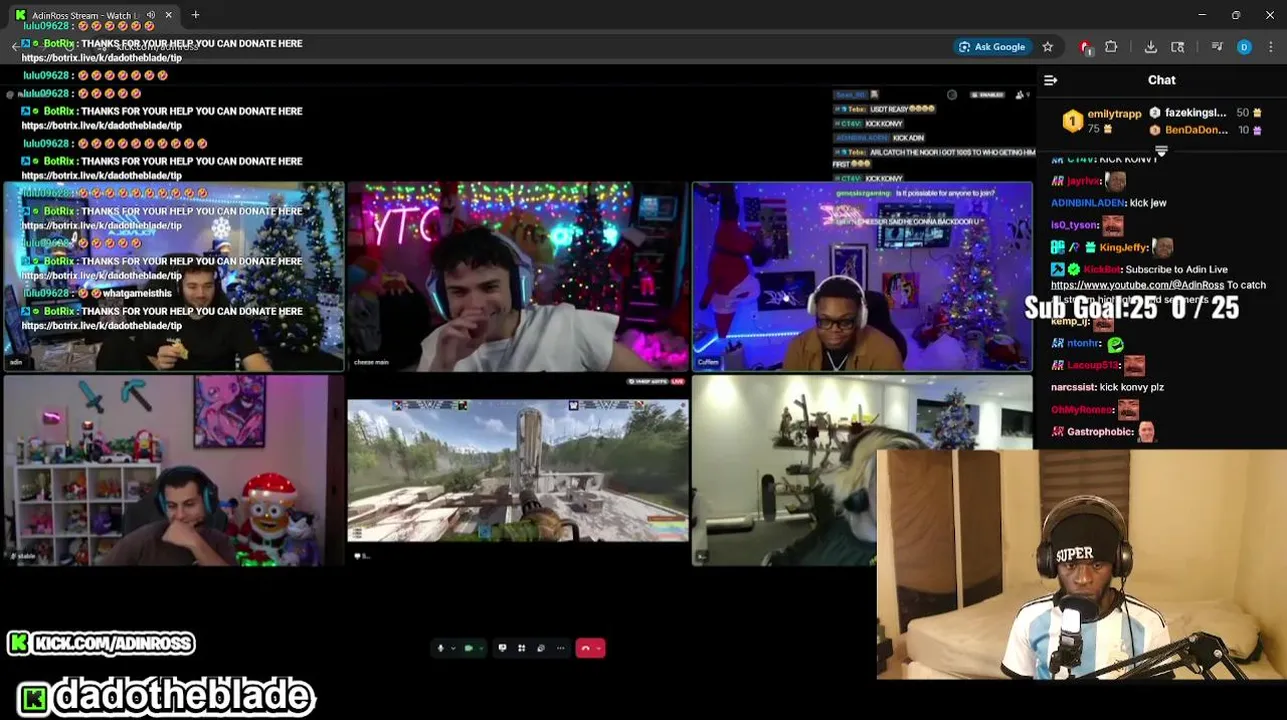Screen dimensions: 1287x720
Task: Click OhMyRomeo username in chat
Action: [x=1082, y=410]
